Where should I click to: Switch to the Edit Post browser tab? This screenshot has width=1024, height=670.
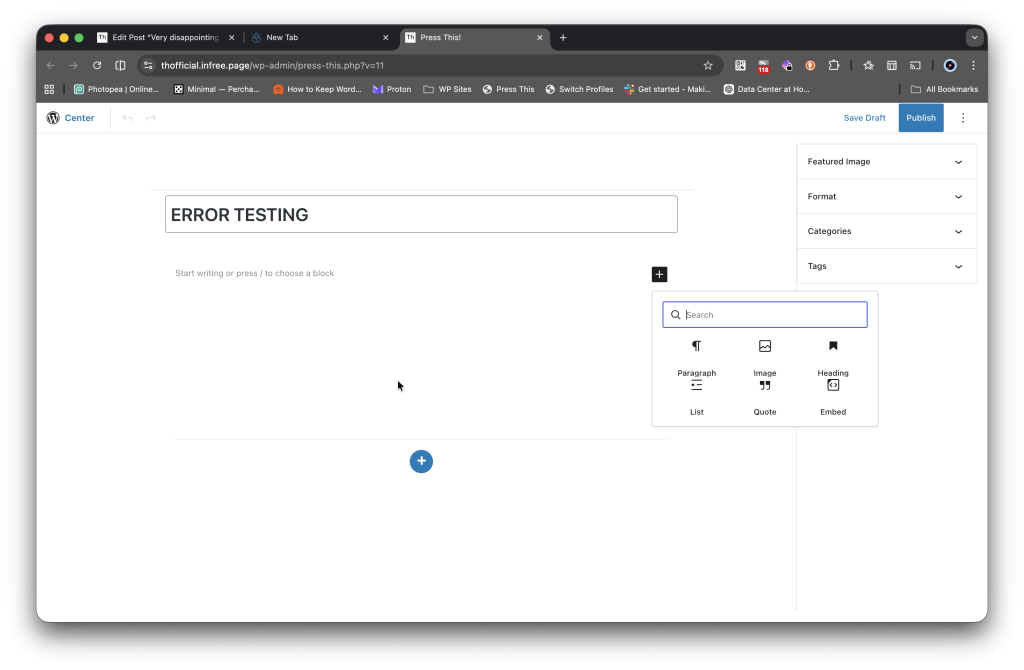click(165, 37)
